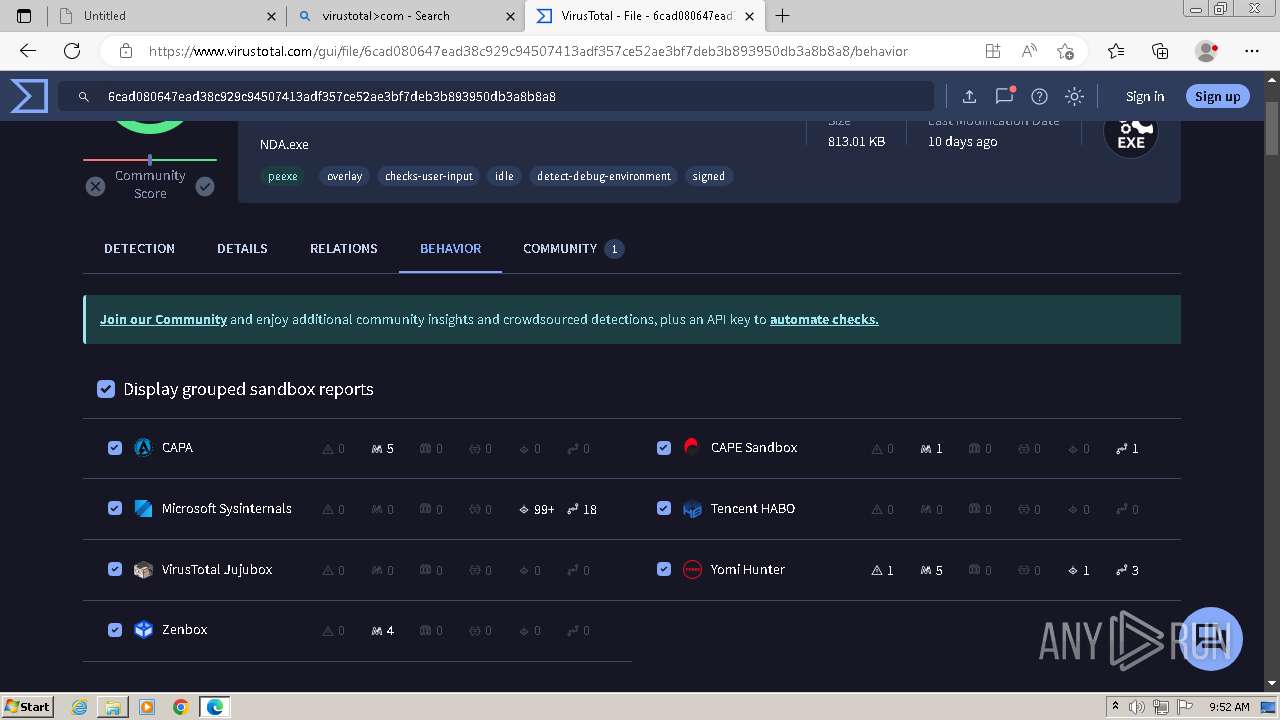Open Chrome from the taskbar
1280x720 pixels.
click(180, 707)
